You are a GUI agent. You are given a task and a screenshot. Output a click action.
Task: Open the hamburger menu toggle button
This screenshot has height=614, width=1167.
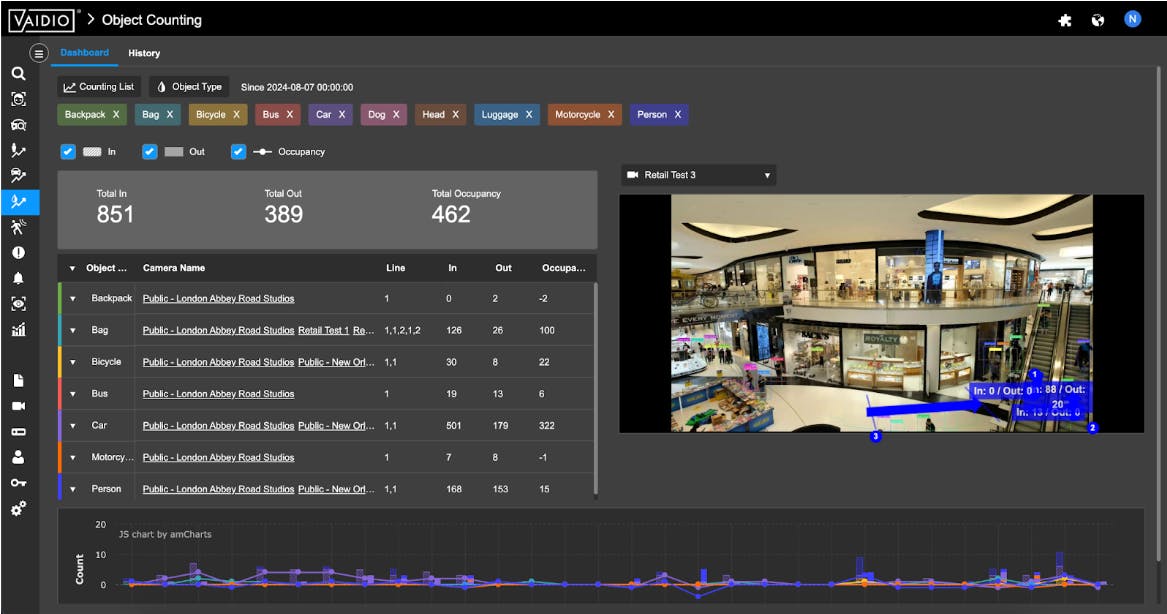39,53
